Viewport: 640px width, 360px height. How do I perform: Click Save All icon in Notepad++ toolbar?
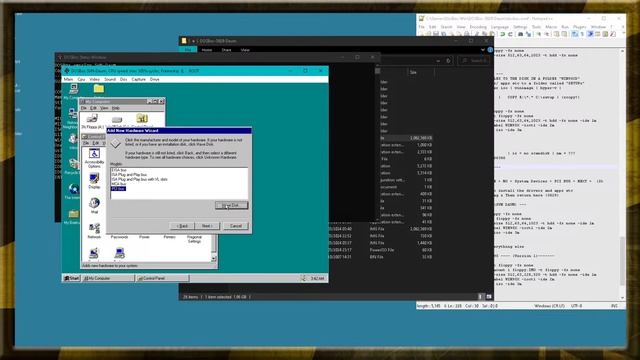[443, 34]
